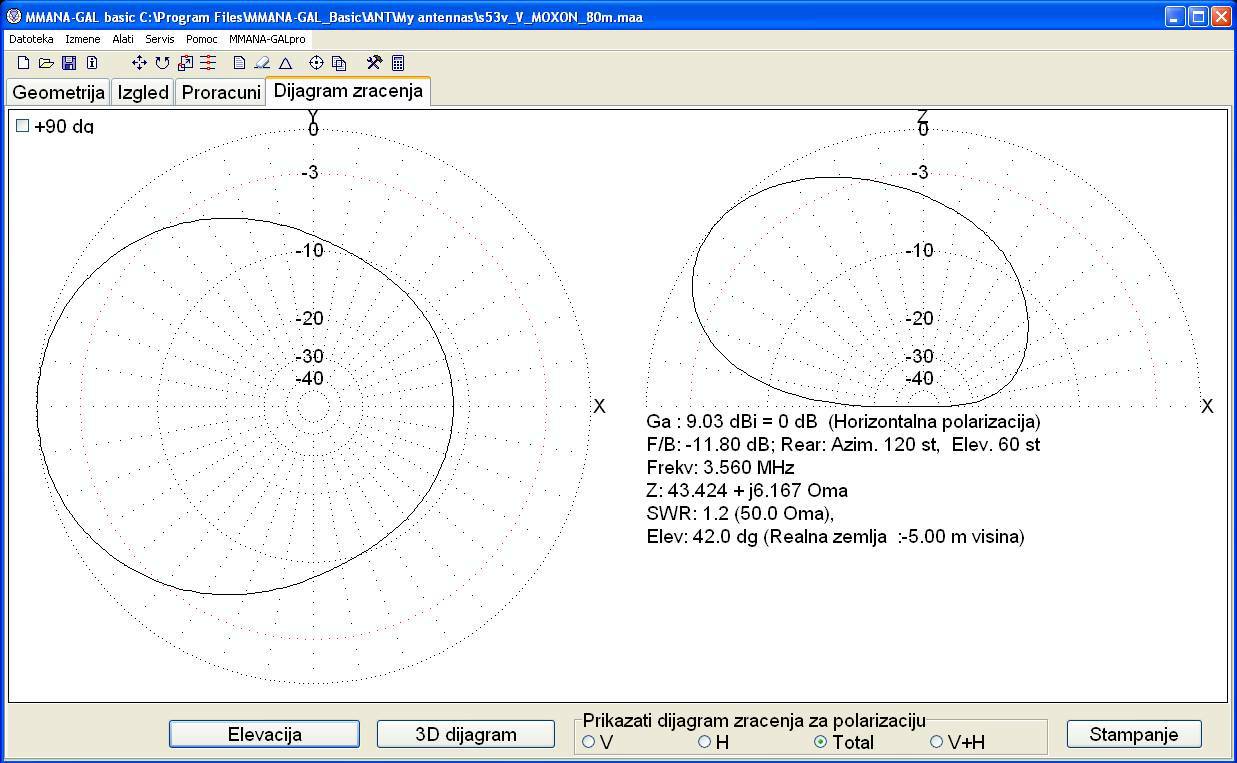
Task: Open the Pomoc menu
Action: click(202, 39)
